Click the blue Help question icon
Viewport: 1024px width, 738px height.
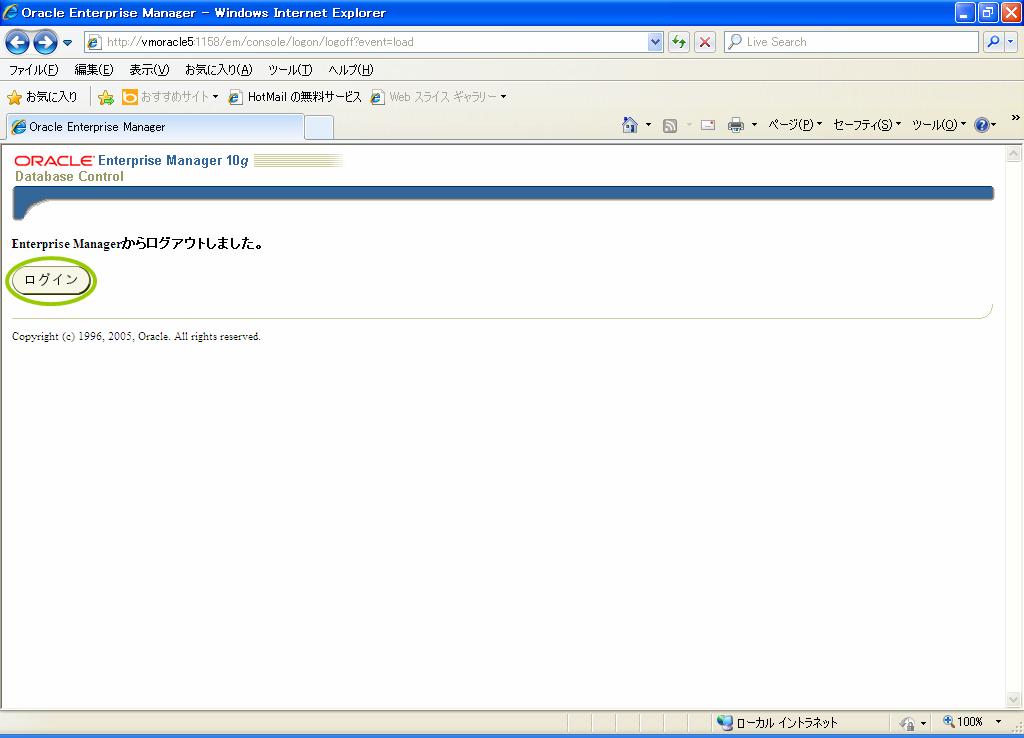tap(982, 125)
